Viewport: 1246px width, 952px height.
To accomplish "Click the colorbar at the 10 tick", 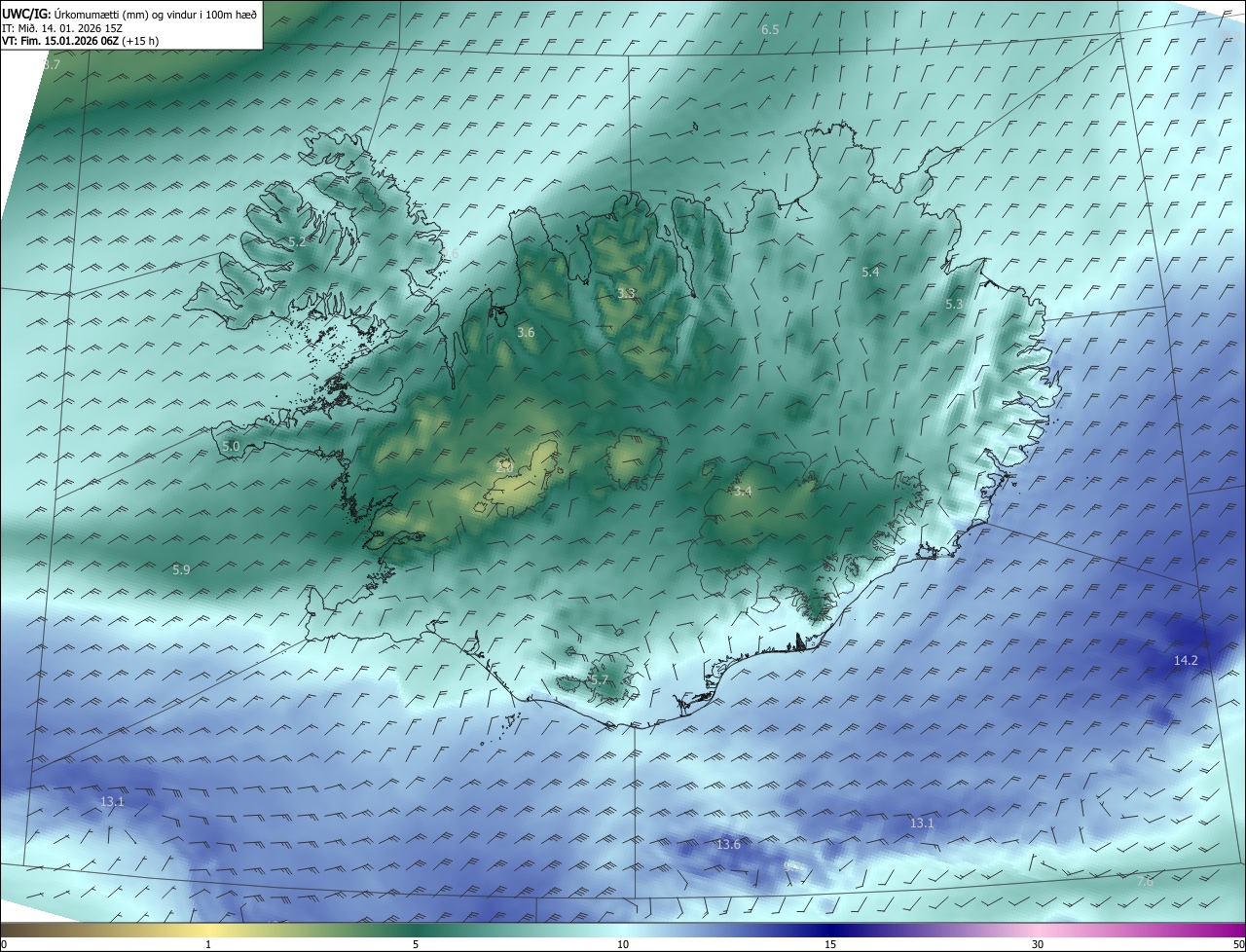I will pos(623,931).
